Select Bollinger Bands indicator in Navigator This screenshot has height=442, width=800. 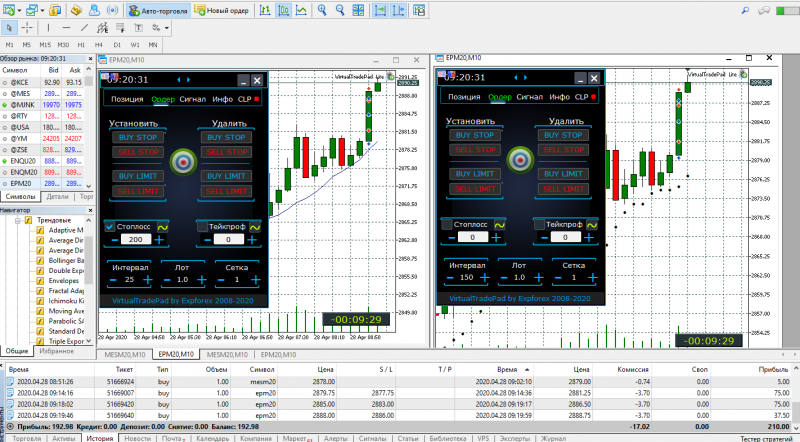tap(66, 260)
